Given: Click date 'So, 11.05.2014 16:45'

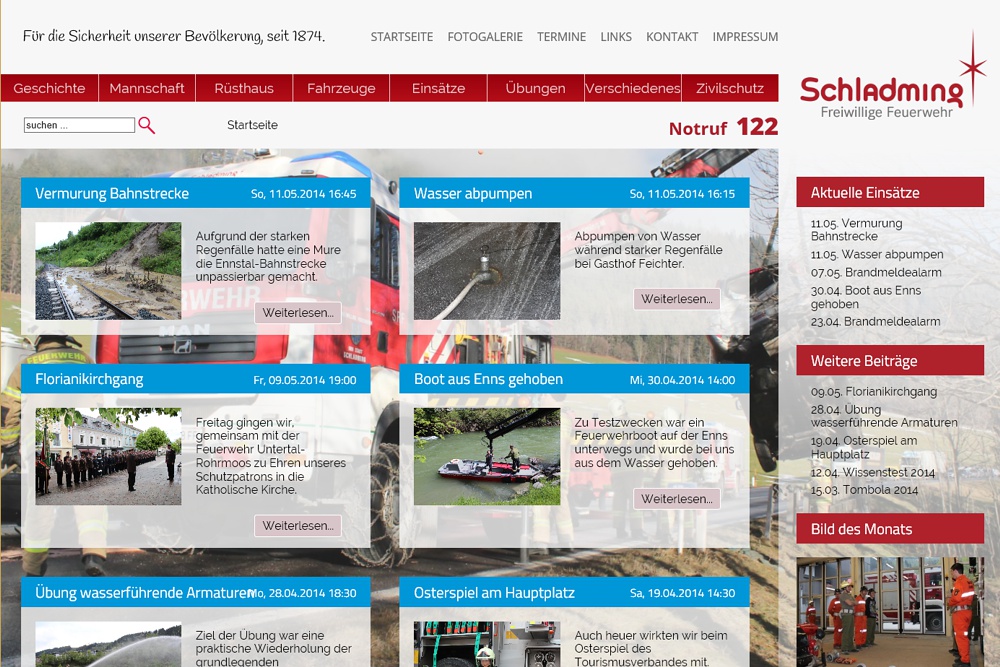Looking at the screenshot, I should 304,194.
